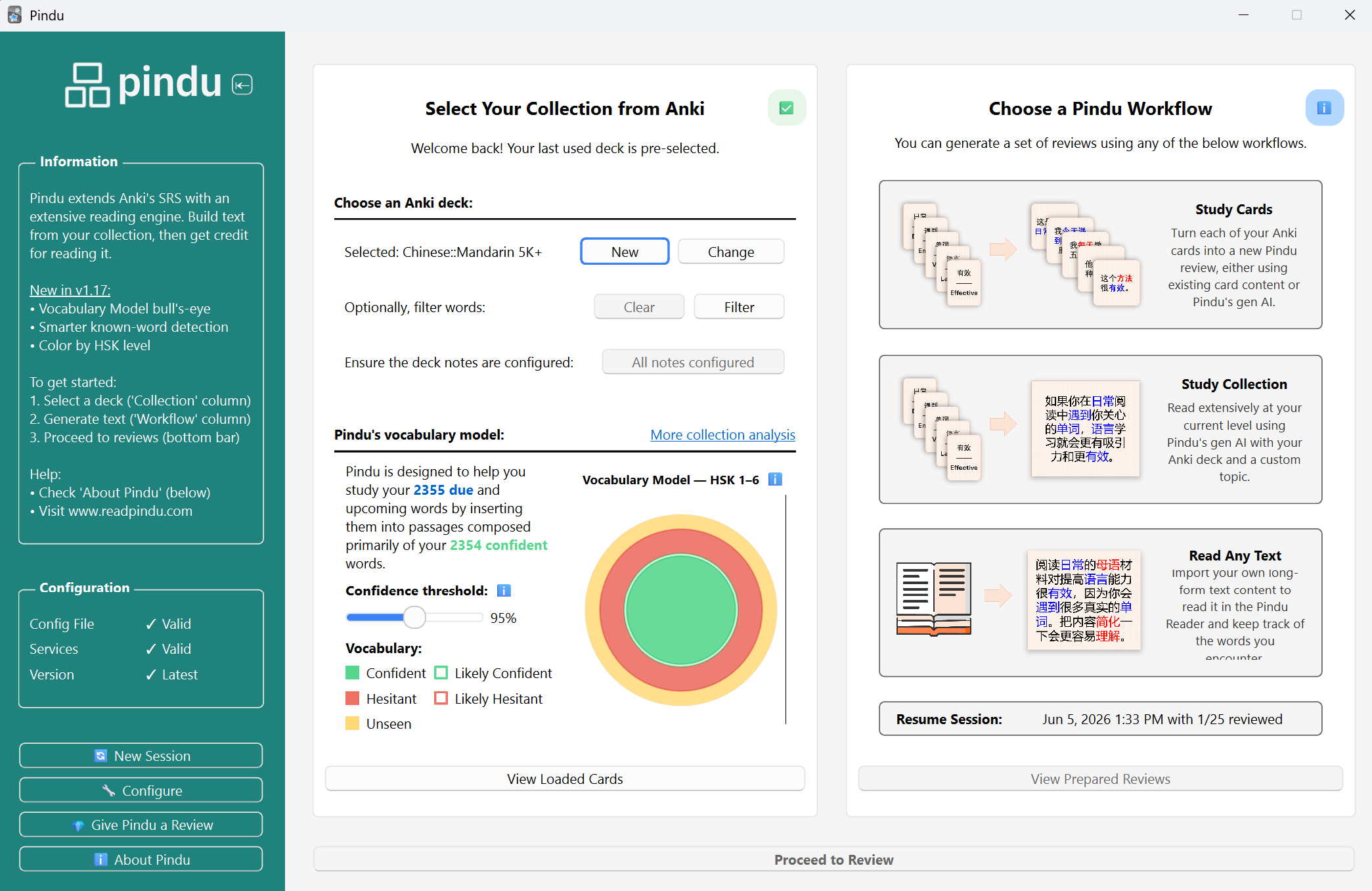This screenshot has height=891, width=1372.
Task: Select the Study Cards workflow
Action: pos(1101,254)
